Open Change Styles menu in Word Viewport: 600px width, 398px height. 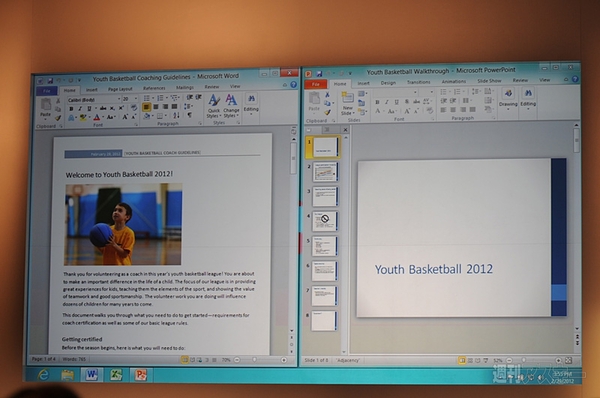[231, 106]
